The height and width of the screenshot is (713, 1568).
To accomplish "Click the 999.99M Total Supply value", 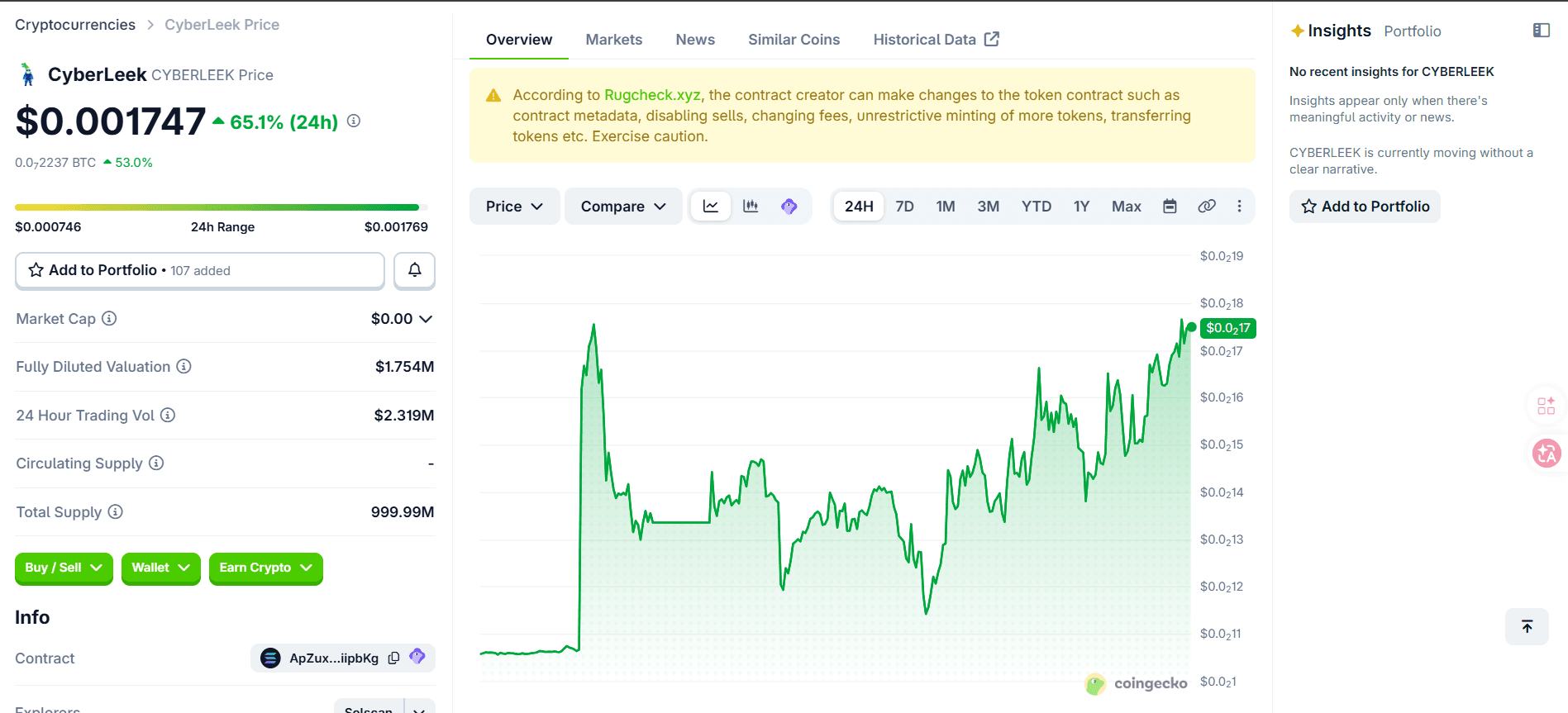I will [403, 511].
